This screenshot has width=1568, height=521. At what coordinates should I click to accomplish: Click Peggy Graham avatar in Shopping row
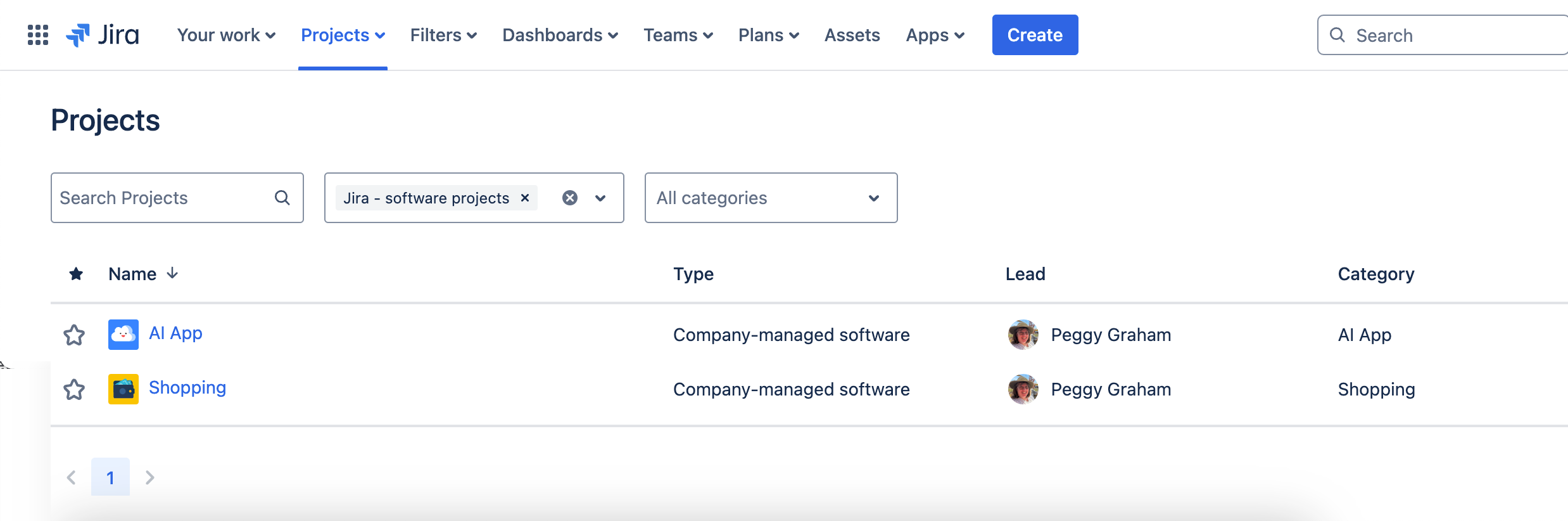pyautogui.click(x=1023, y=389)
